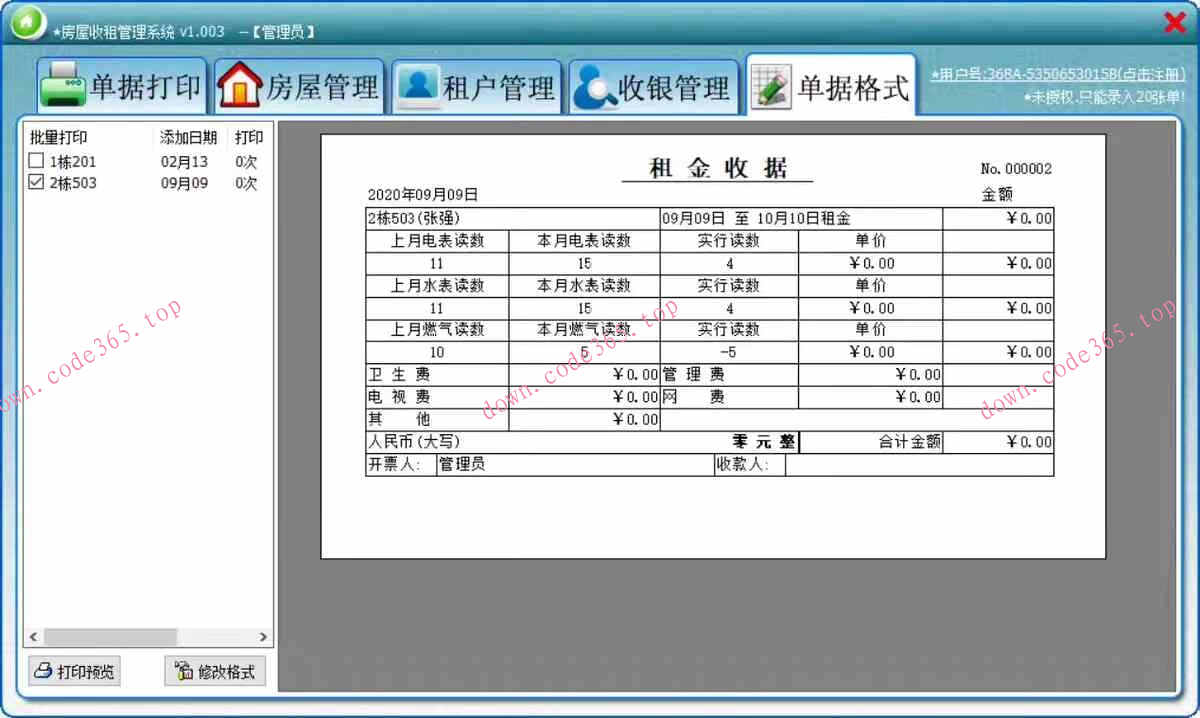Click the house icon for 房屋管理

point(240,86)
